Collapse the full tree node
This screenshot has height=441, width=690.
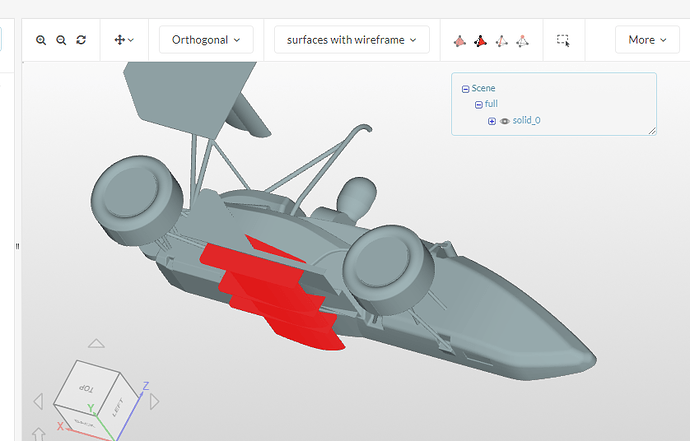pos(479,105)
